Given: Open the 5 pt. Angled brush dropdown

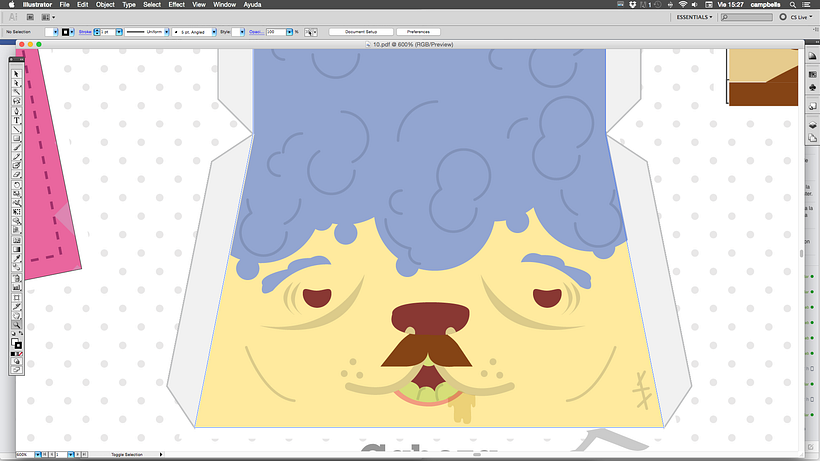Looking at the screenshot, I should tap(214, 32).
